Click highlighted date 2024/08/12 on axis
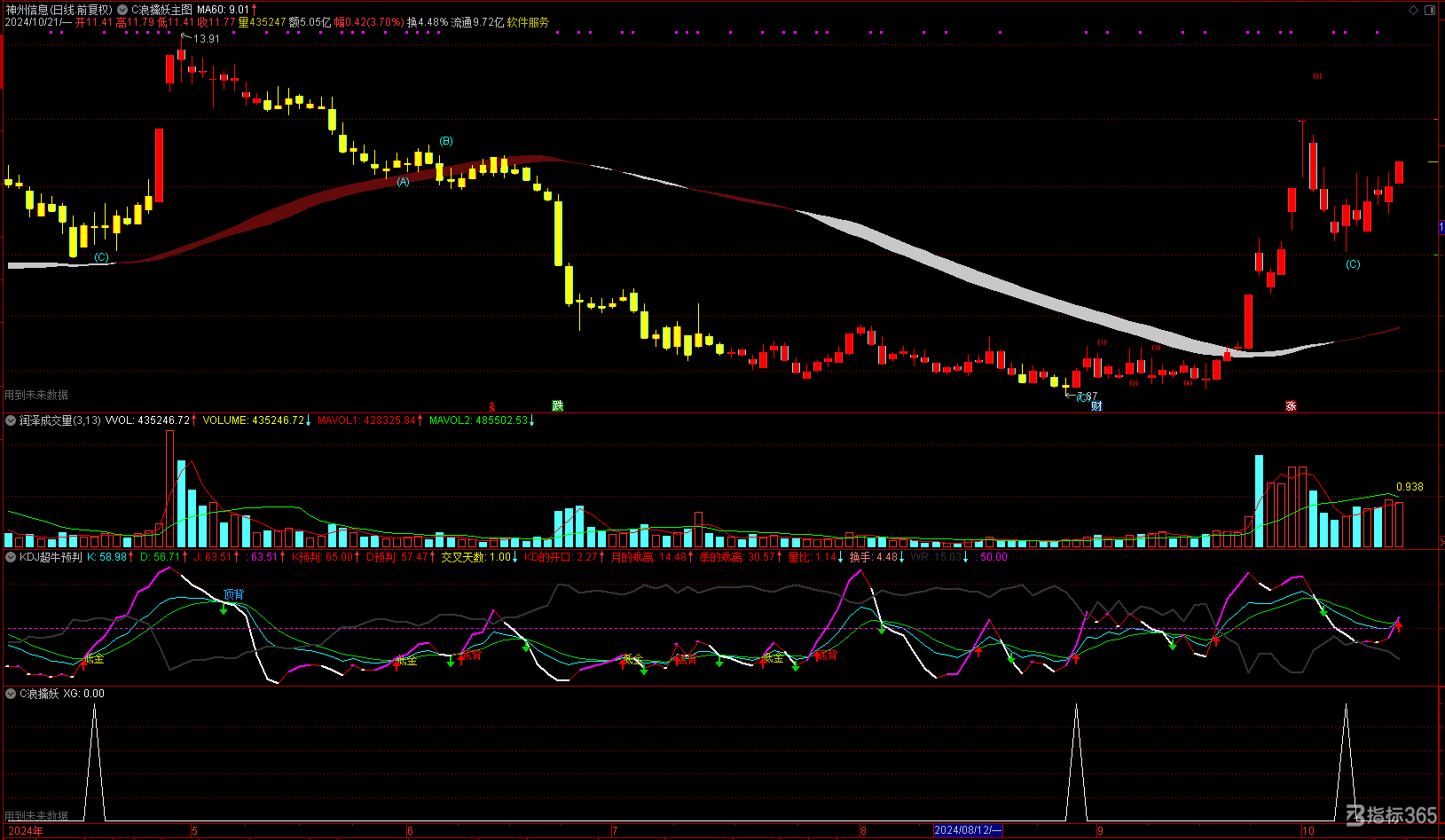This screenshot has height=840, width=1445. (968, 831)
